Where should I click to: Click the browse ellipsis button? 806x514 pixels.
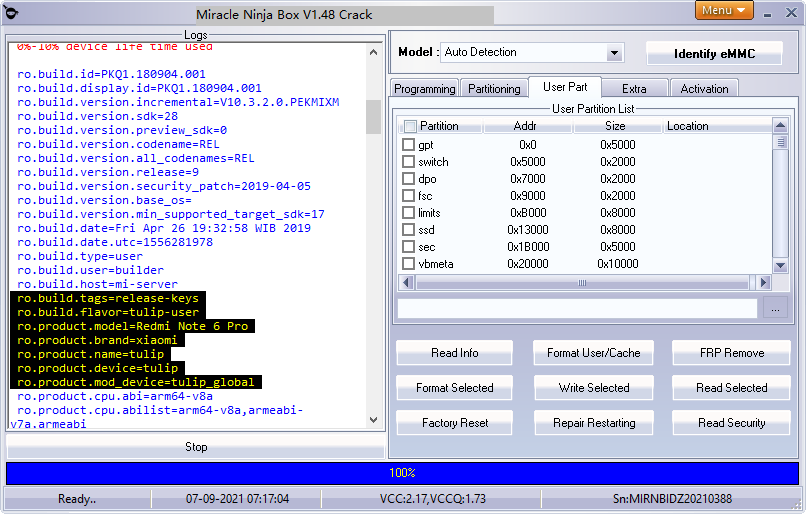775,308
